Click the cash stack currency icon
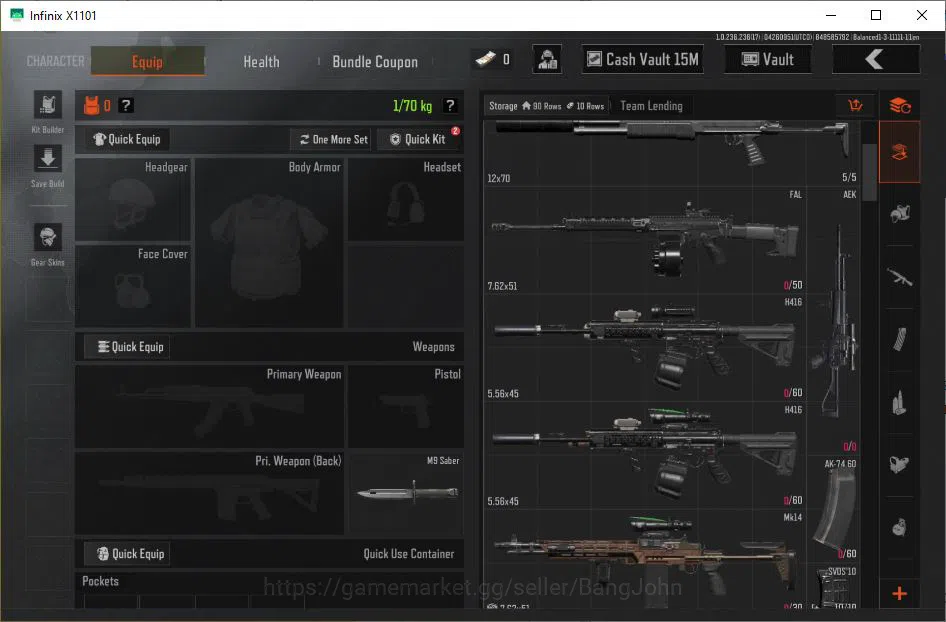946x622 pixels. click(486, 59)
